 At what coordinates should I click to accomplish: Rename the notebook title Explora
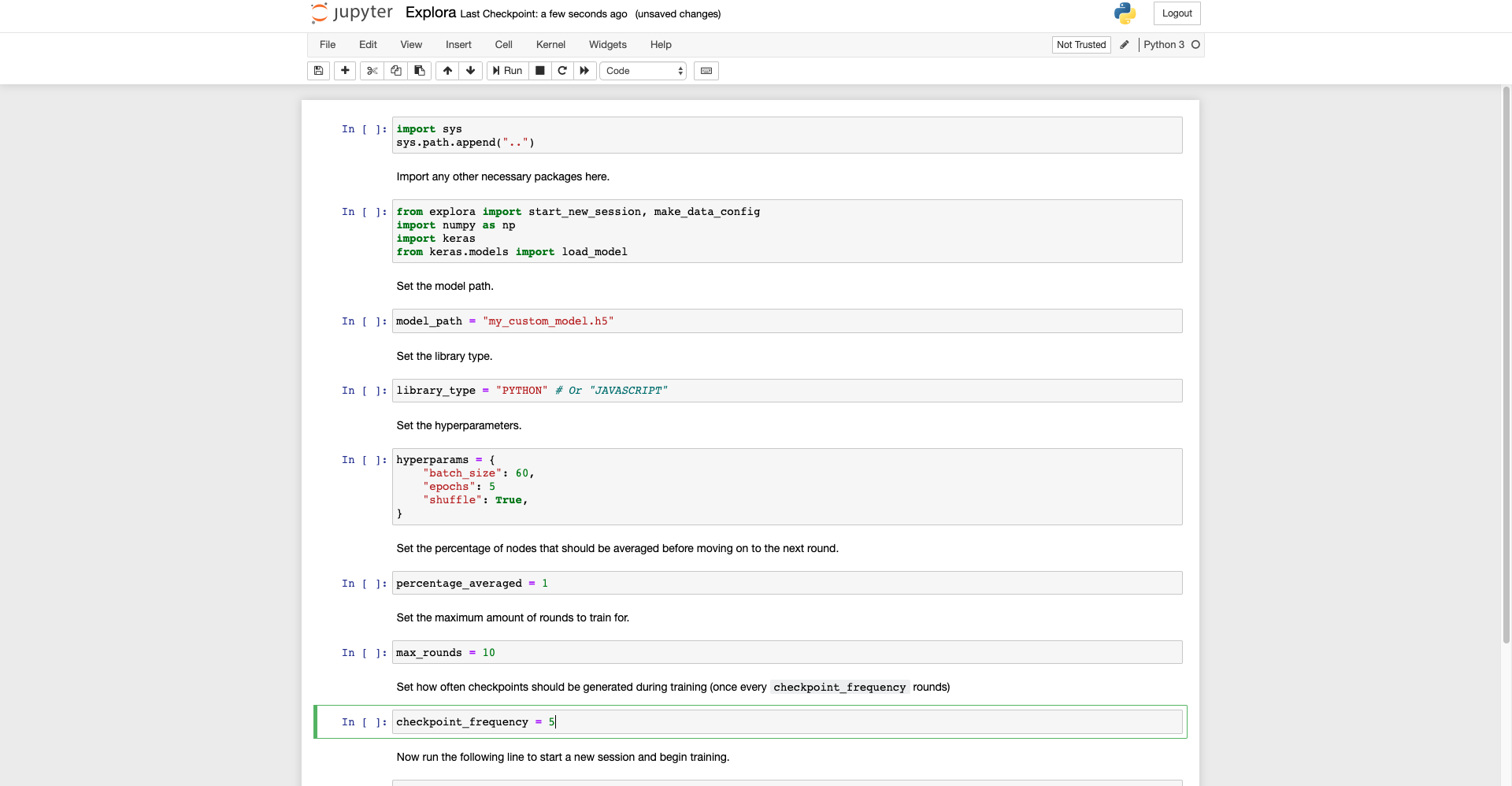(431, 13)
